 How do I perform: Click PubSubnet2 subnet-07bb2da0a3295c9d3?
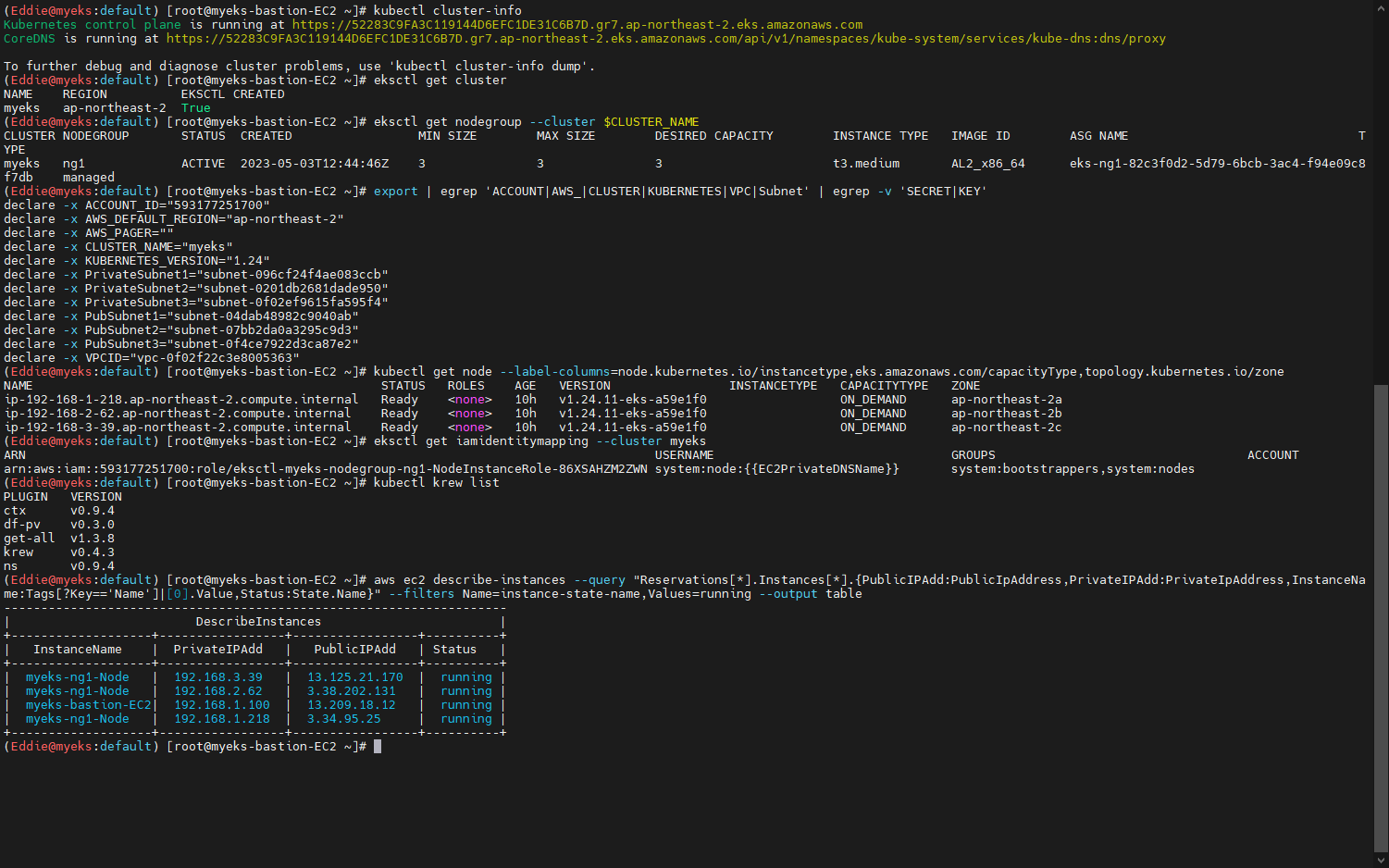point(263,330)
